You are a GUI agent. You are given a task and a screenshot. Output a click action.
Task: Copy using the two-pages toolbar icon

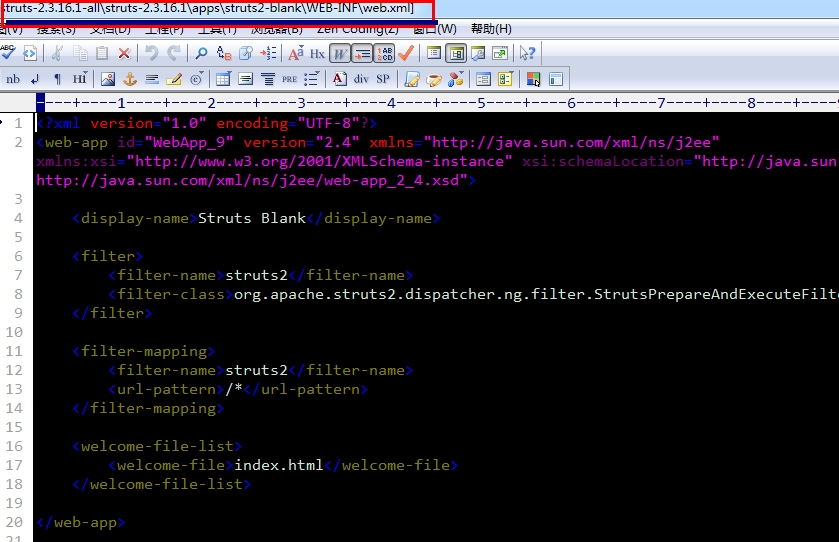click(x=80, y=53)
